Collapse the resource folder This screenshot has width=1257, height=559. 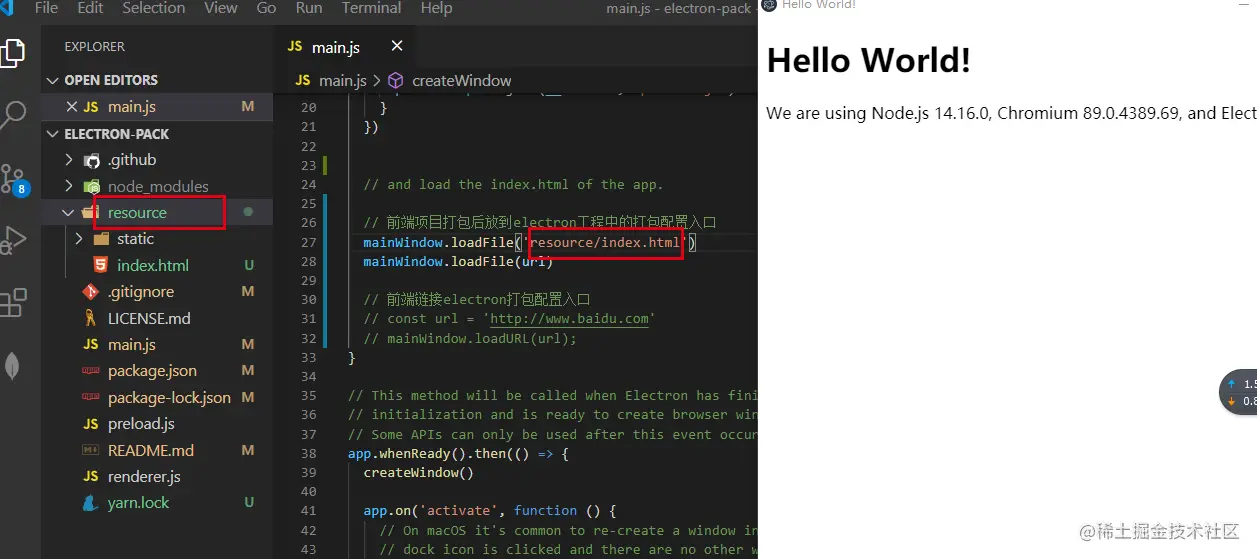tap(69, 213)
